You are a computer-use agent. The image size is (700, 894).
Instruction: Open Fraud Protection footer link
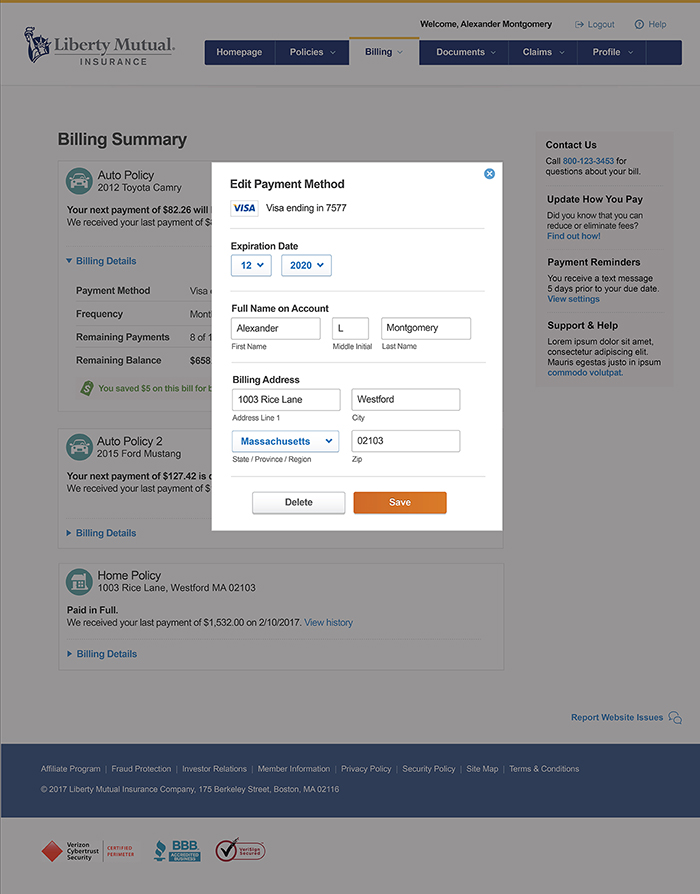point(141,769)
